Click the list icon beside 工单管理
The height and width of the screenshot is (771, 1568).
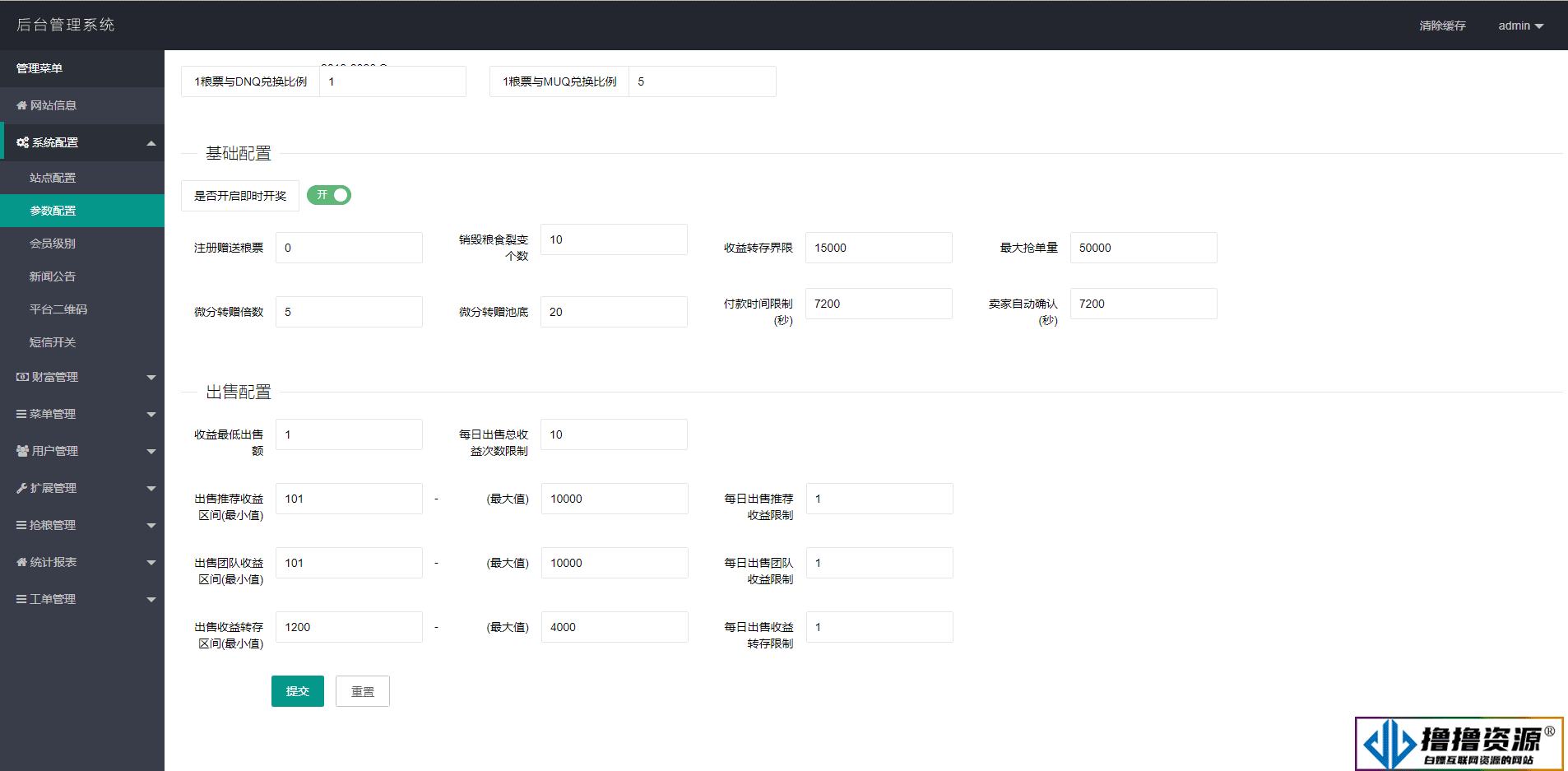21,599
